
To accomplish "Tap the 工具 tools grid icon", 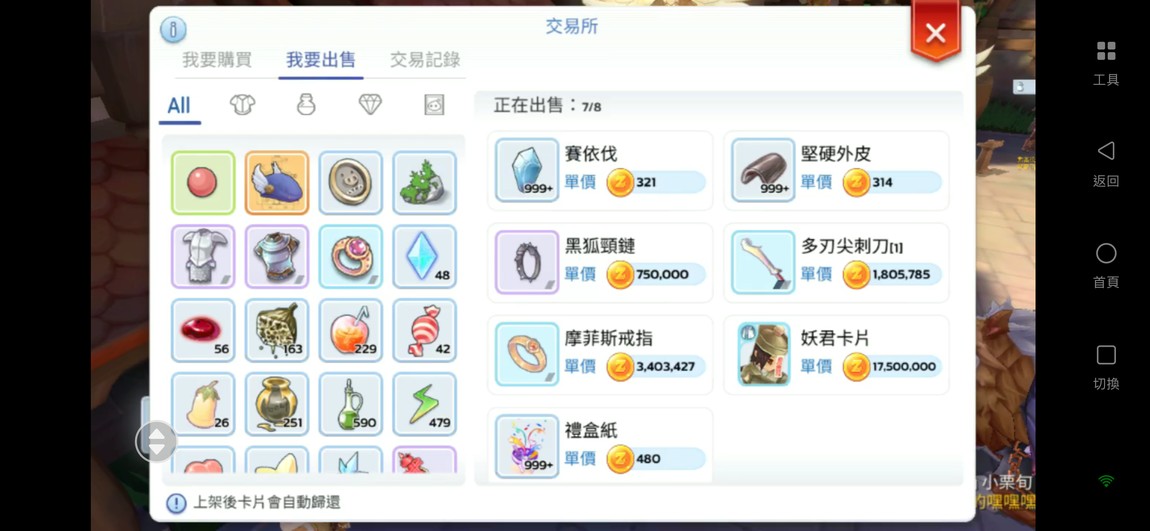I will [x=1105, y=63].
